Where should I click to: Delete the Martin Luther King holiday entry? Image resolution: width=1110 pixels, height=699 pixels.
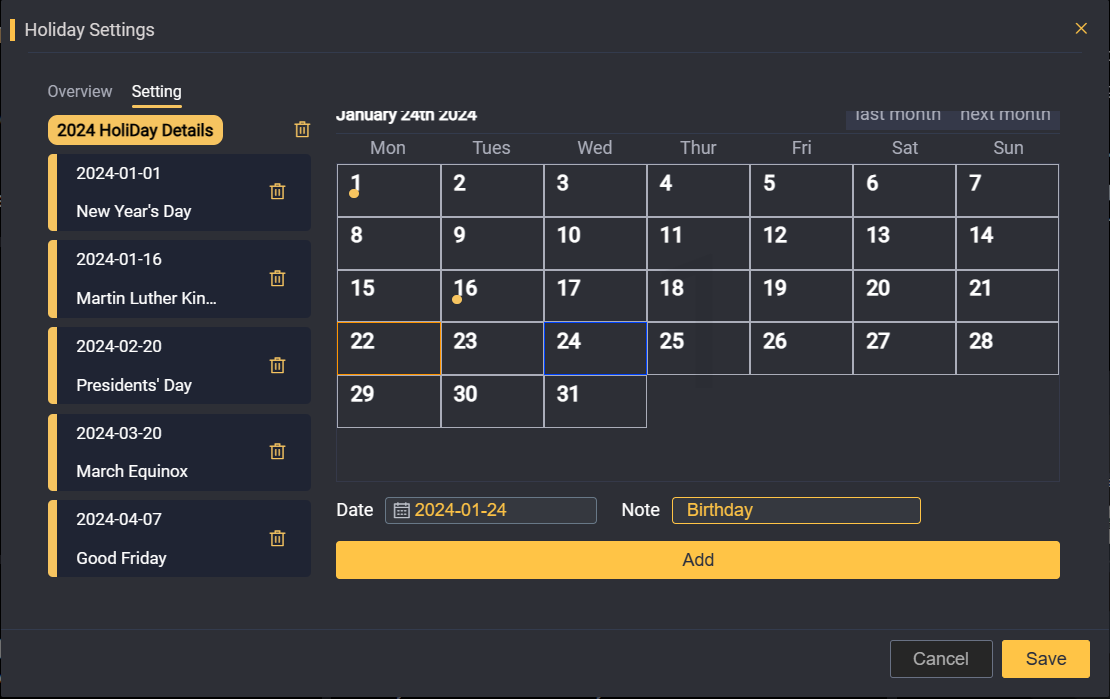pos(278,279)
